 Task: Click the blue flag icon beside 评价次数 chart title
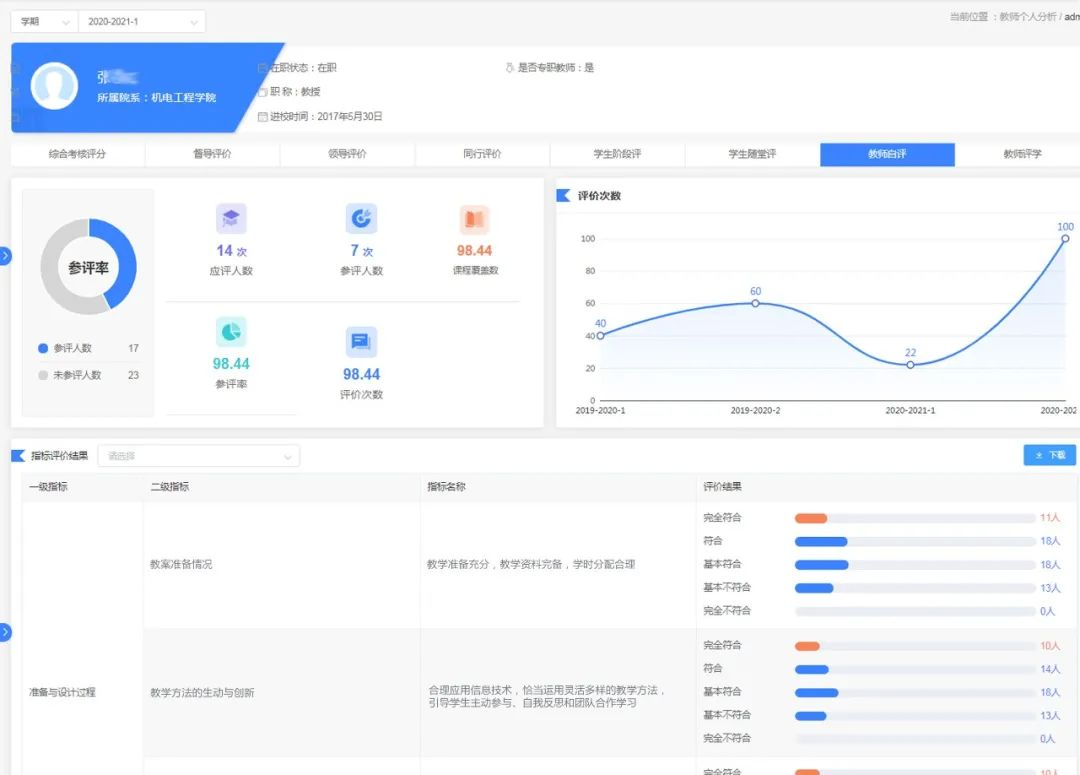[x=563, y=195]
